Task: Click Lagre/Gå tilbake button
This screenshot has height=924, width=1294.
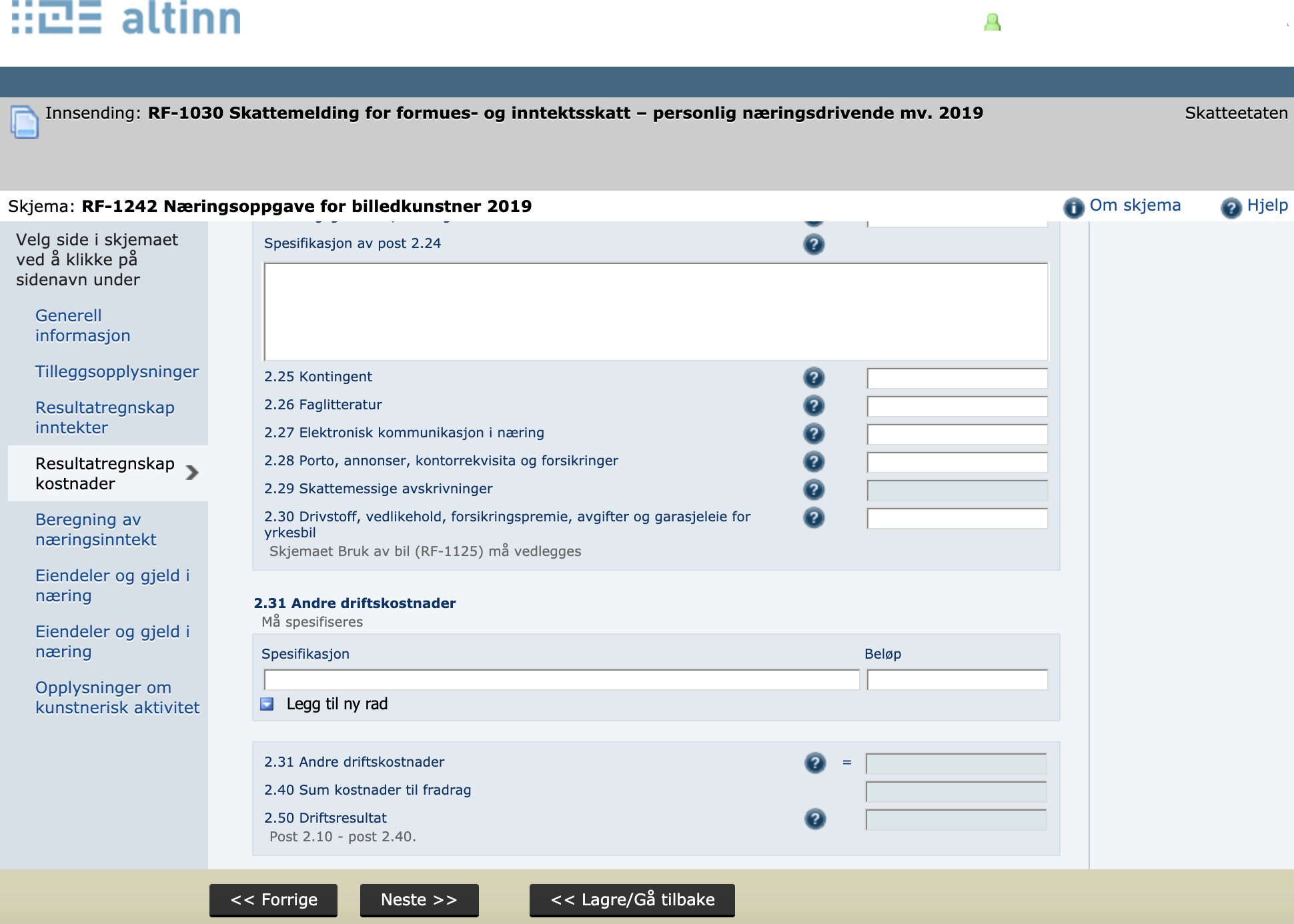Action: [632, 900]
